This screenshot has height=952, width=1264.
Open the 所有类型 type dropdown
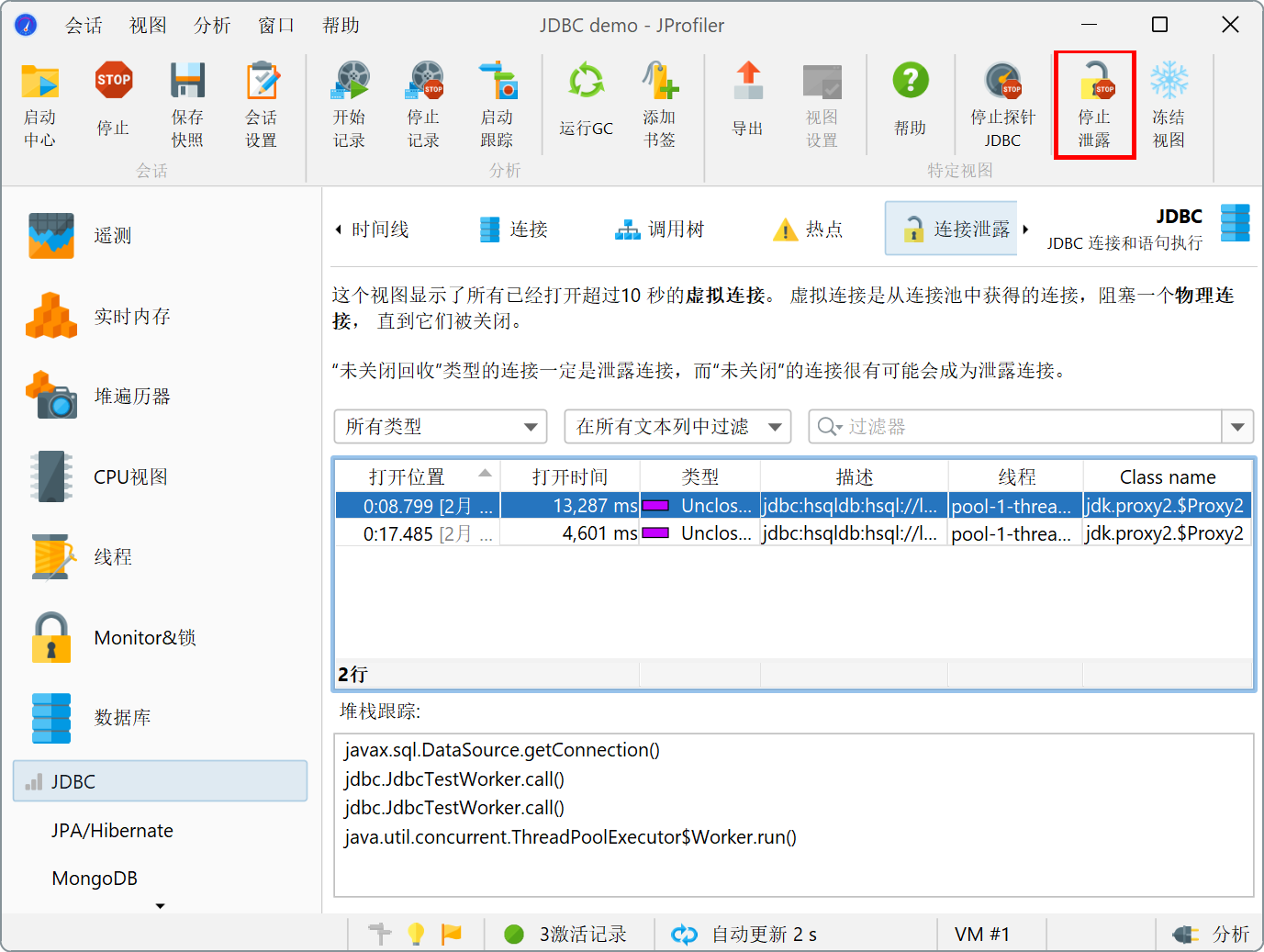[x=441, y=427]
